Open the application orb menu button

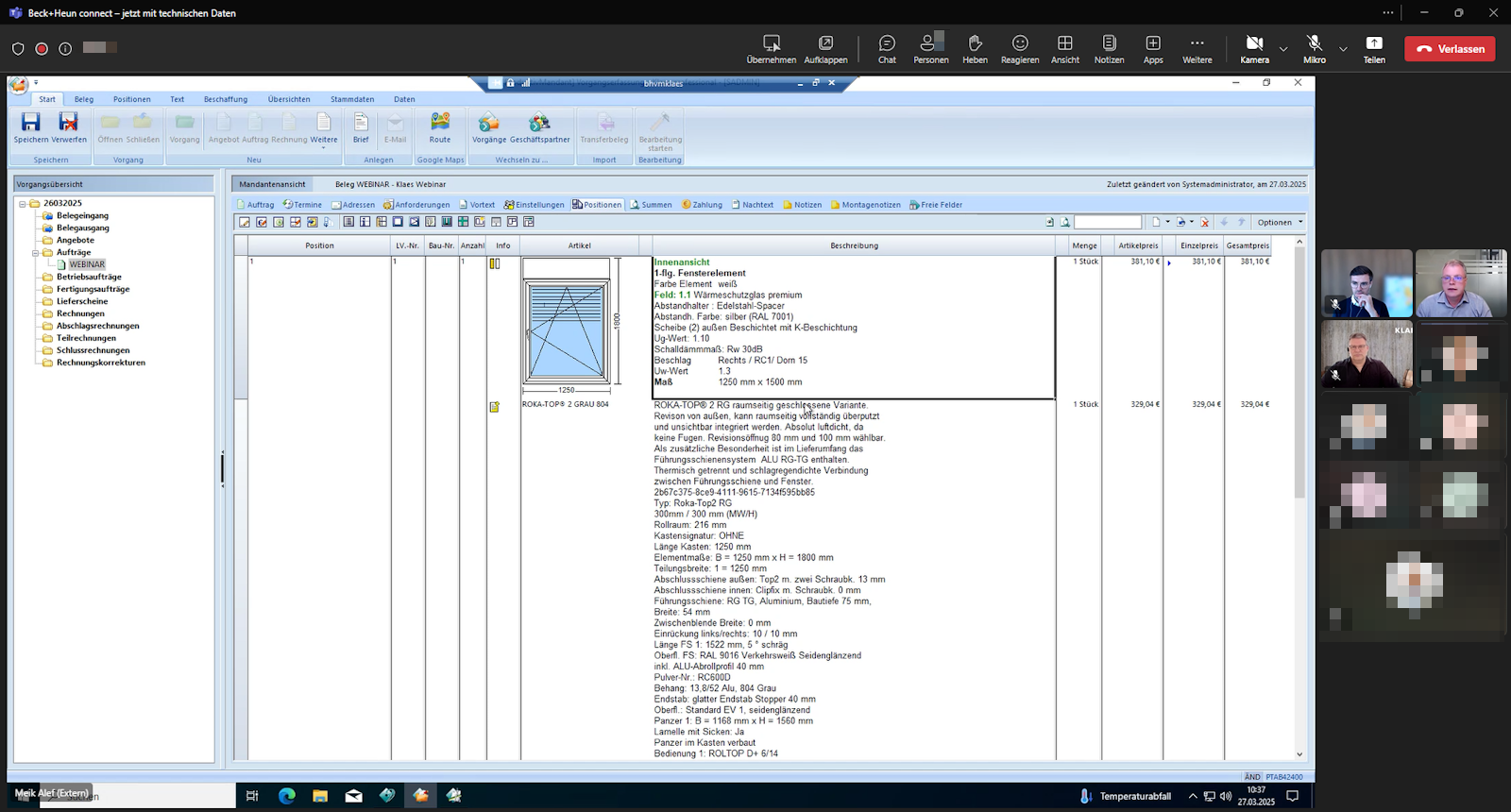point(18,85)
